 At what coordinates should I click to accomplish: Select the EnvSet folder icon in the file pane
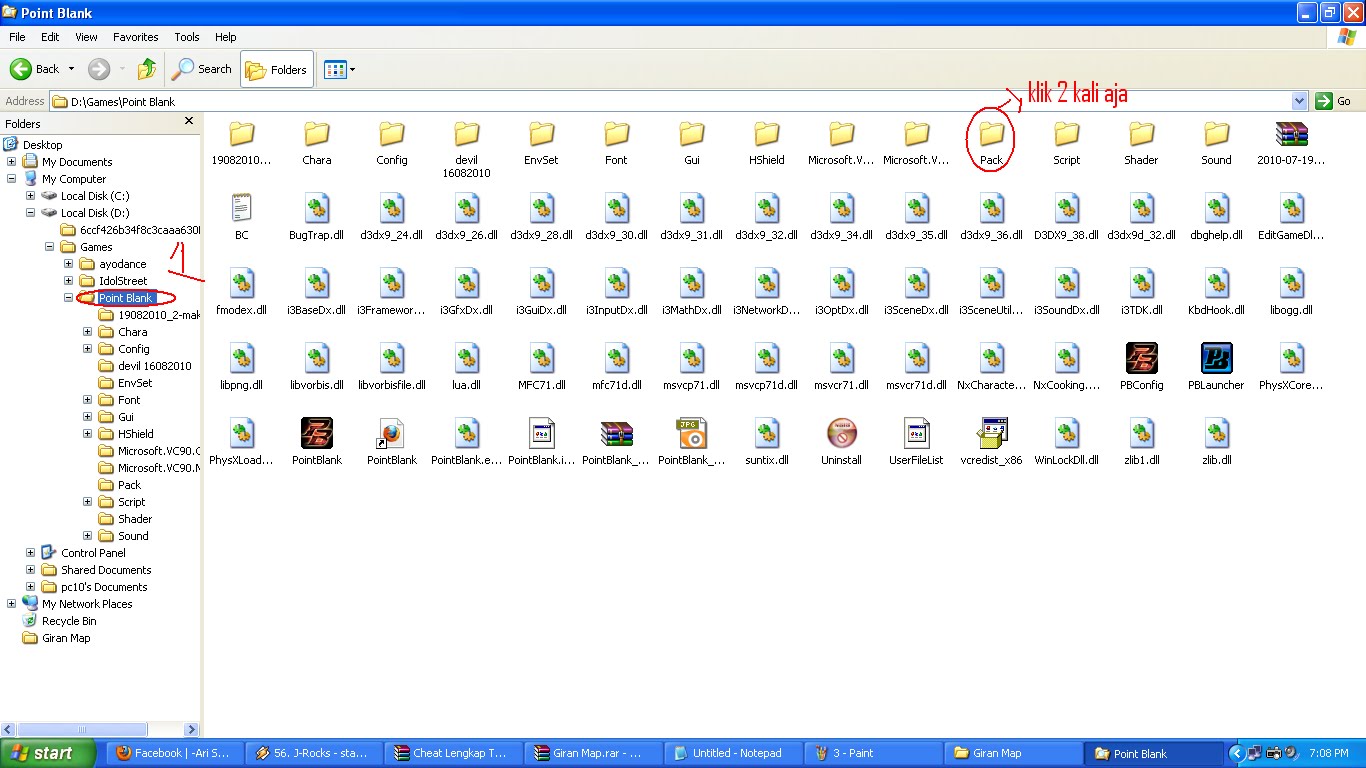542,133
